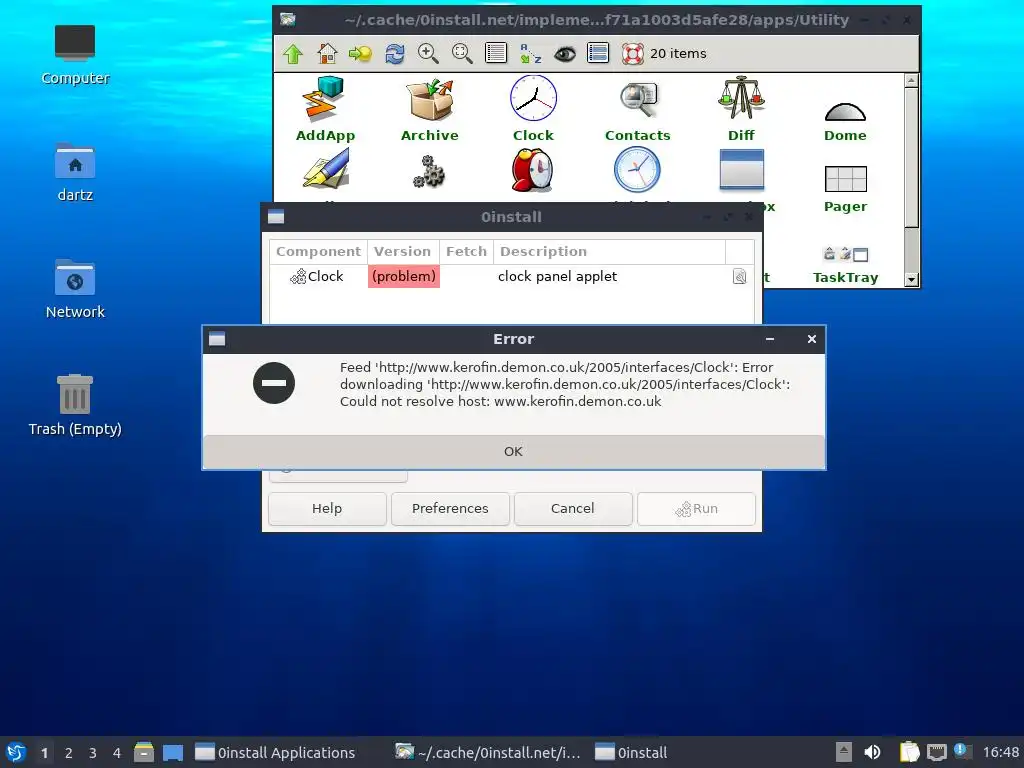Click the 16:48 taskbar clock
The image size is (1024, 768).
click(x=1000, y=752)
